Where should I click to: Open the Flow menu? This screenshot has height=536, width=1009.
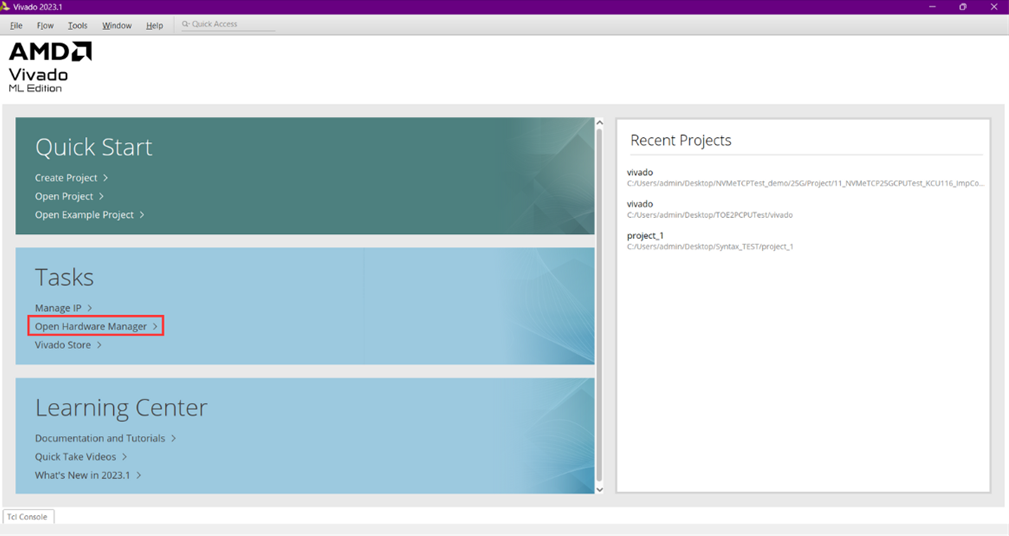tap(45, 25)
